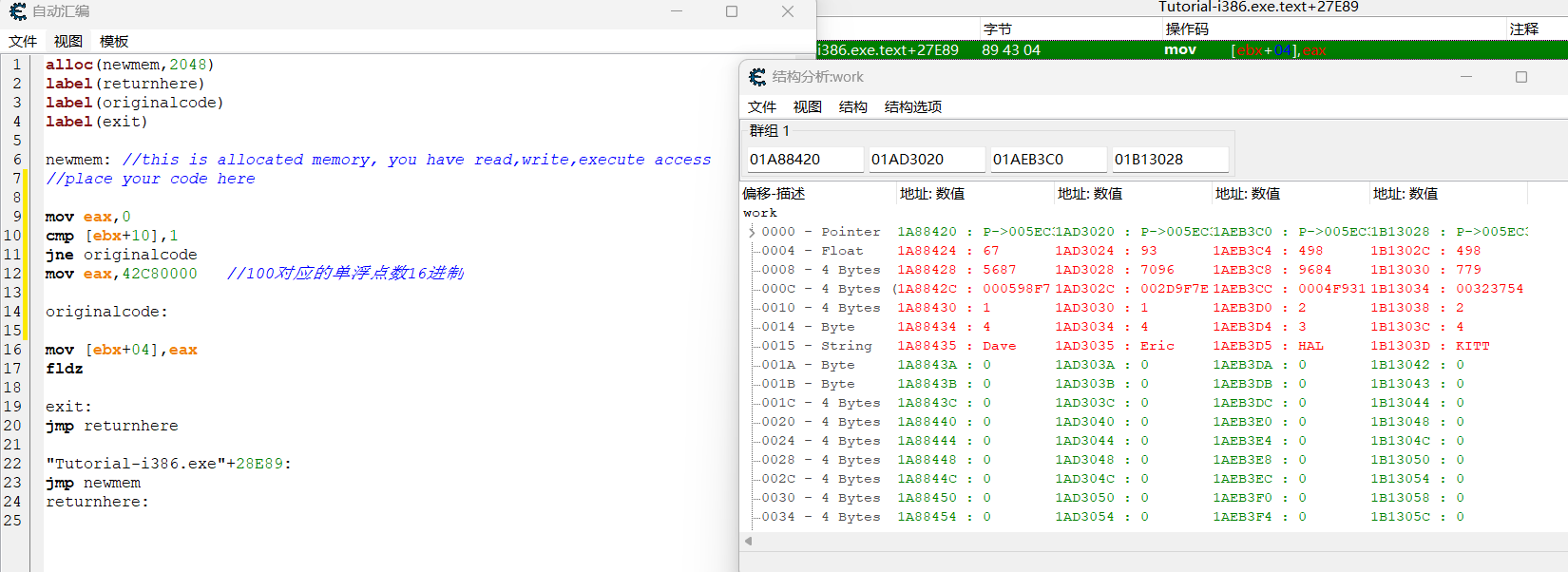Minimize the 结构分析:work window
This screenshot has width=1568, height=572.
click(x=1466, y=77)
